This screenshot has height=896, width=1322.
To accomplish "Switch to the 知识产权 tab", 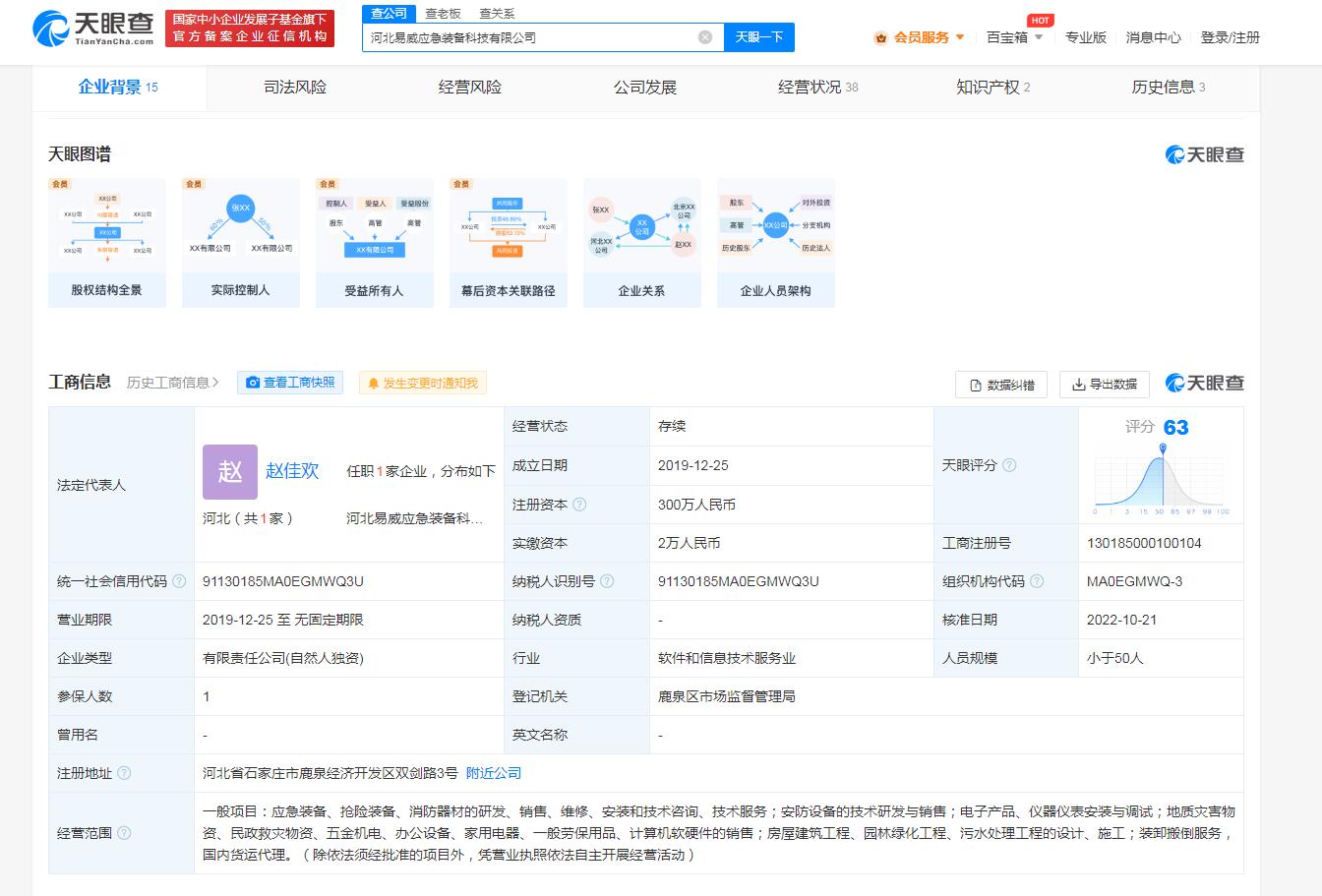I will (x=993, y=88).
